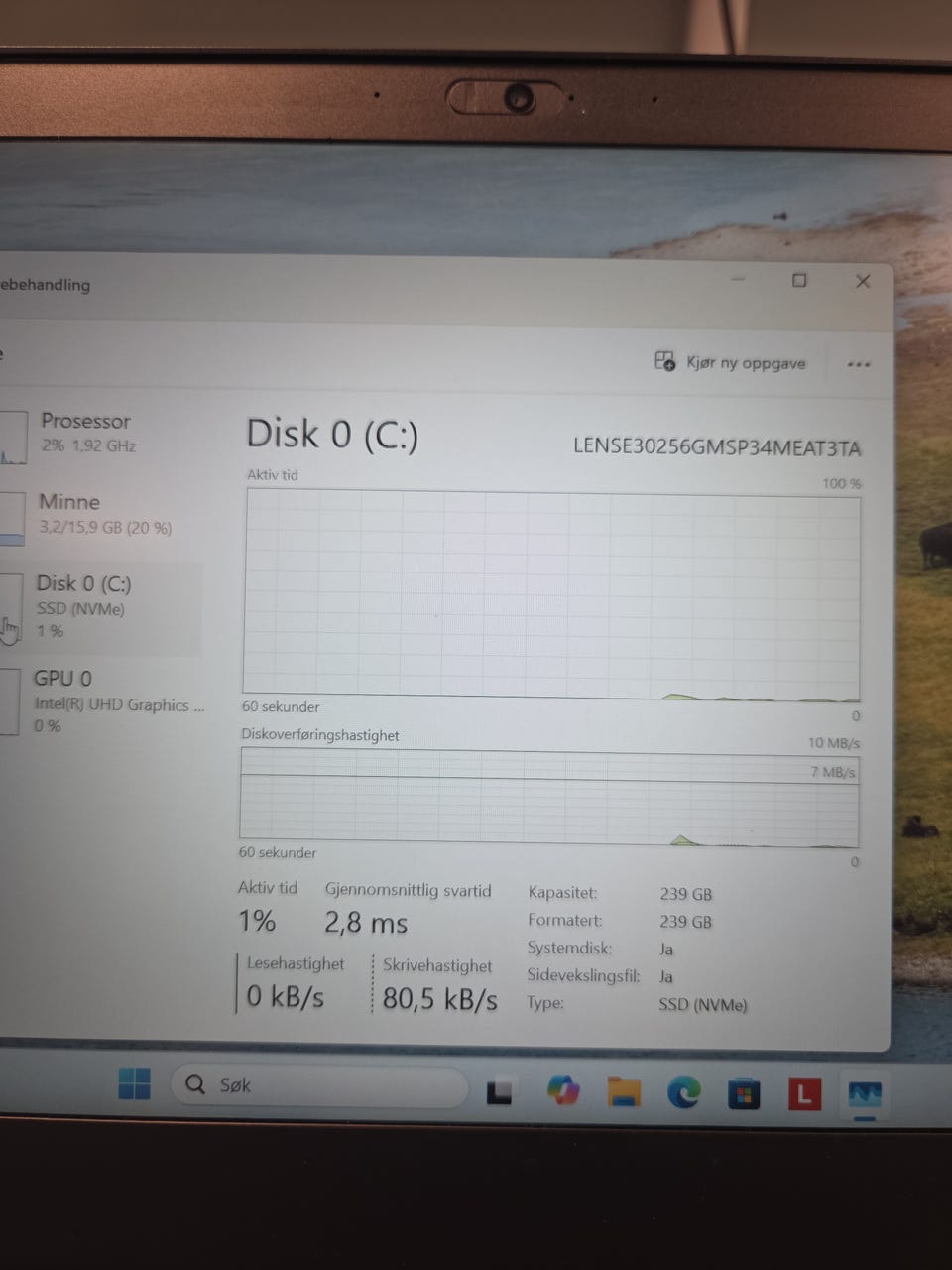
Task: Open the three-dots more options menu
Action: coord(859,364)
